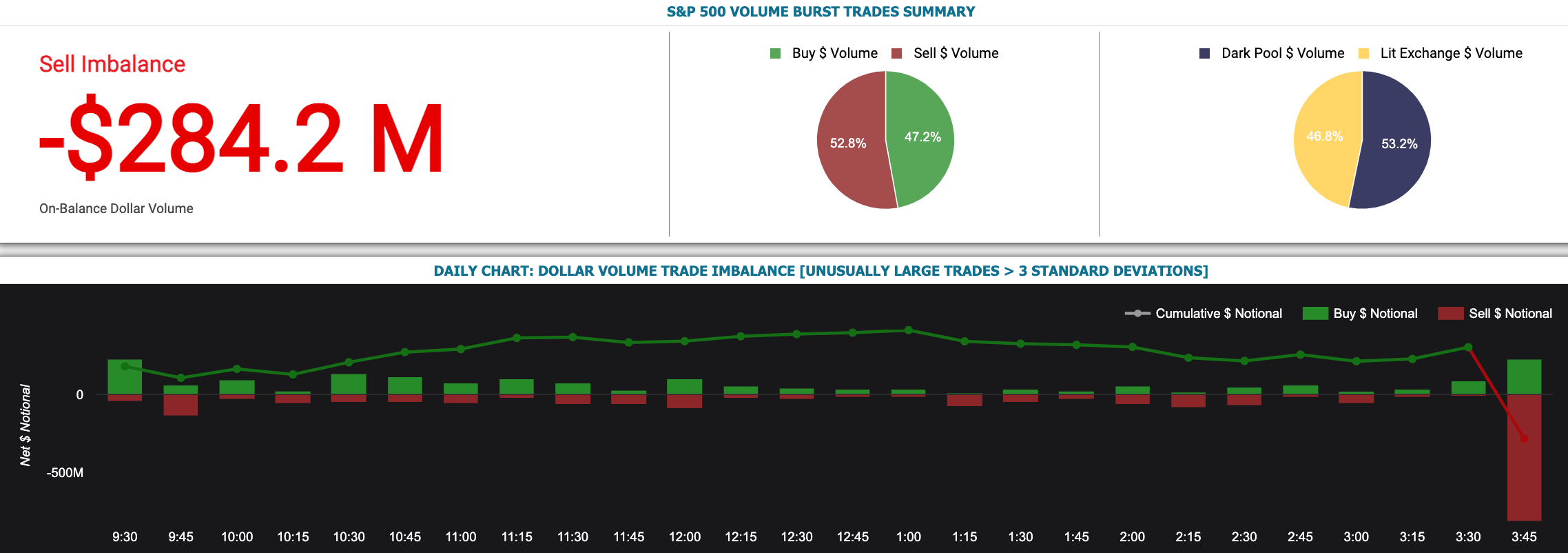Click the 3:45 x-axis time label
This screenshot has height=553, width=1568.
(x=1524, y=536)
